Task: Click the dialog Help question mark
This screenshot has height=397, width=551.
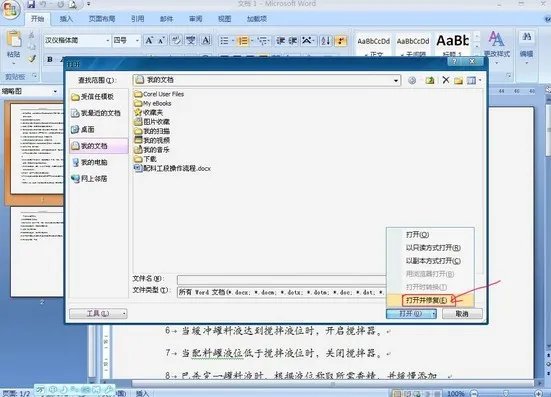Action: click(x=454, y=62)
